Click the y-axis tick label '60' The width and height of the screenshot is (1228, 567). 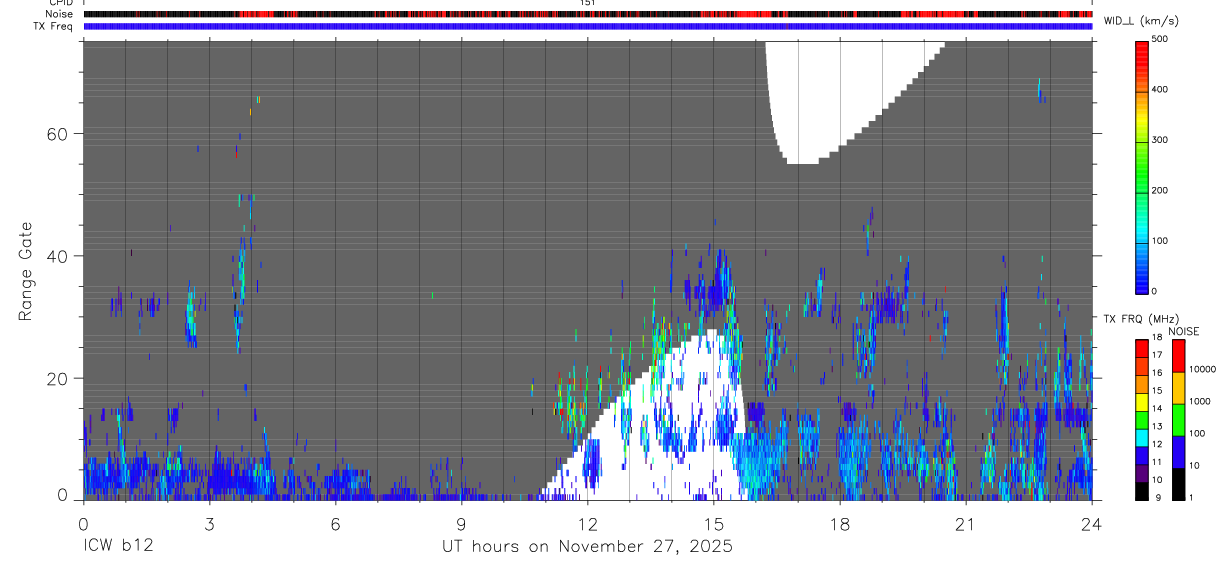pyautogui.click(x=59, y=133)
